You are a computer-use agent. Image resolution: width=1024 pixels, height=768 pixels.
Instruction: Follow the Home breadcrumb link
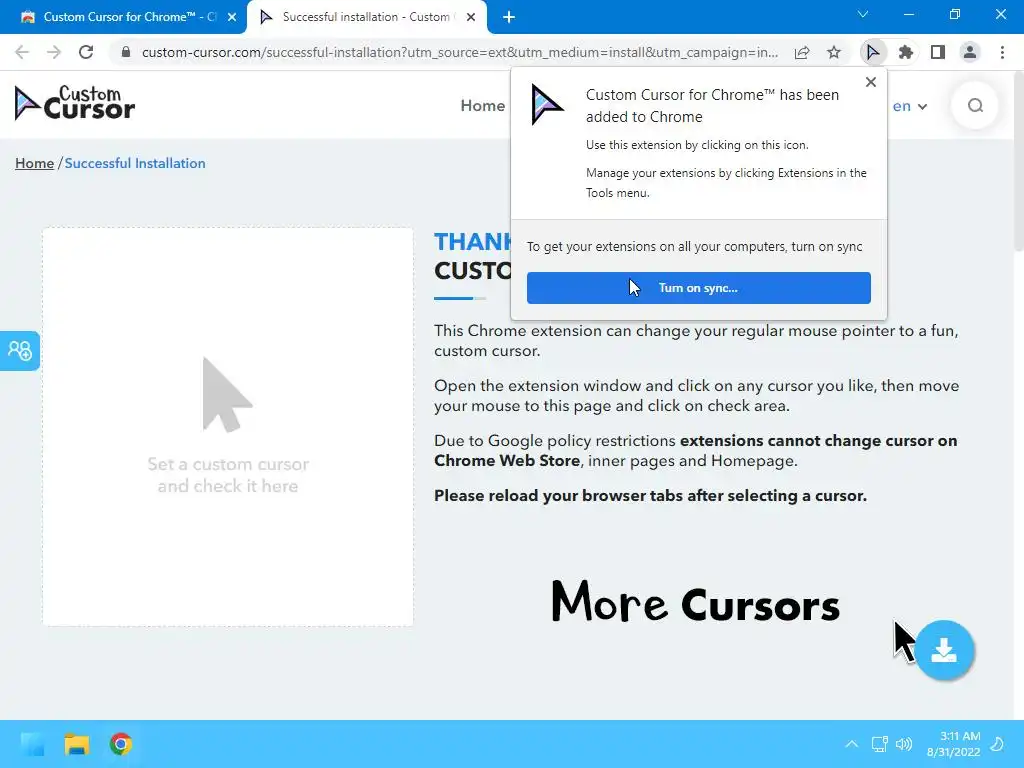[35, 163]
